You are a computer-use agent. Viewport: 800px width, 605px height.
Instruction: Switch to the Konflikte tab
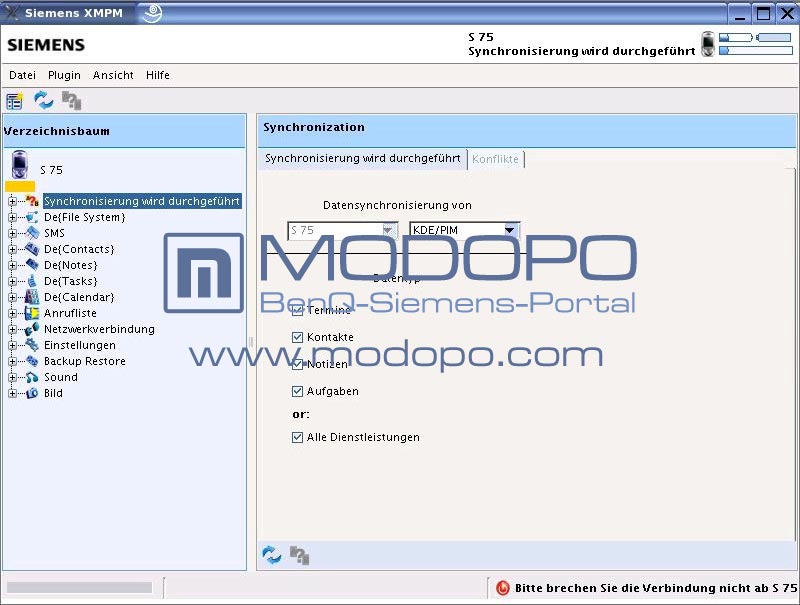(496, 159)
